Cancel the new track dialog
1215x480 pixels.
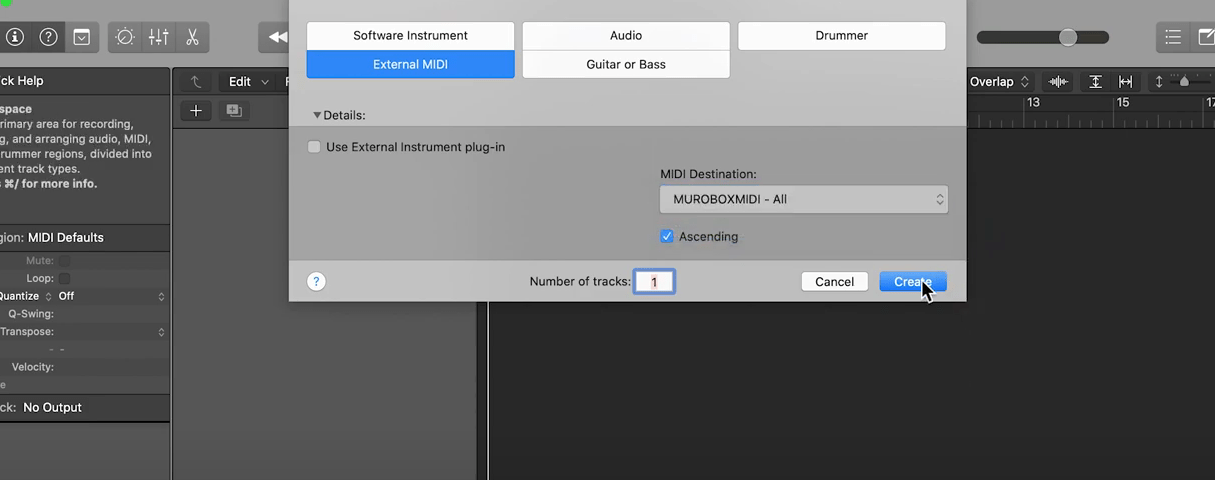(x=834, y=282)
